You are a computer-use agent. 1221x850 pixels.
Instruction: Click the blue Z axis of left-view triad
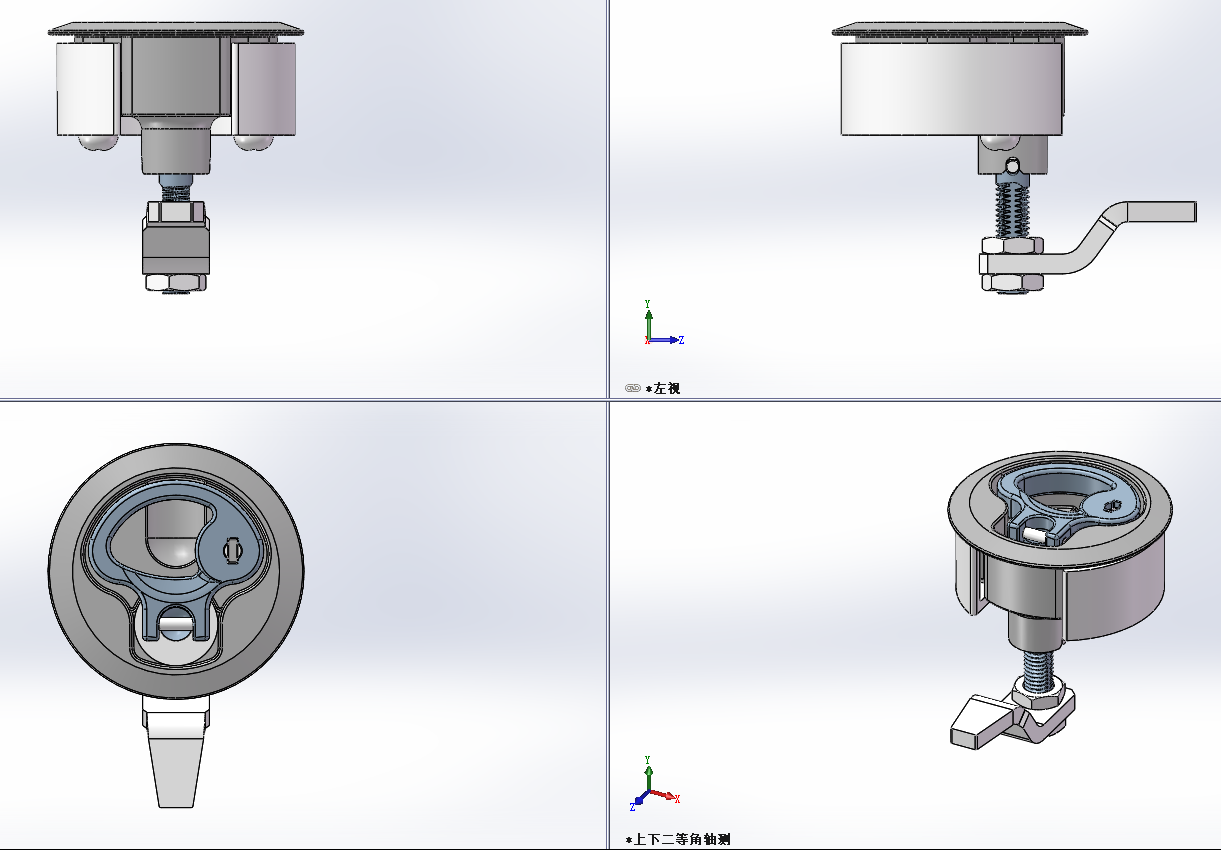tap(668, 340)
